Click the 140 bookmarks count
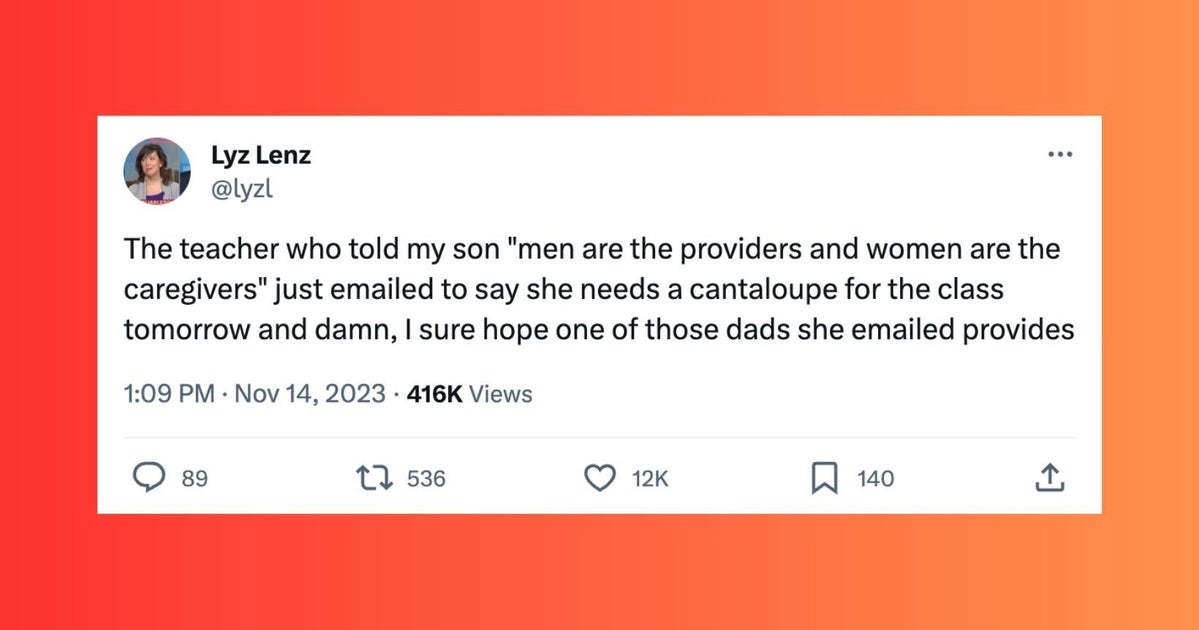1199x630 pixels. pyautogui.click(x=875, y=480)
